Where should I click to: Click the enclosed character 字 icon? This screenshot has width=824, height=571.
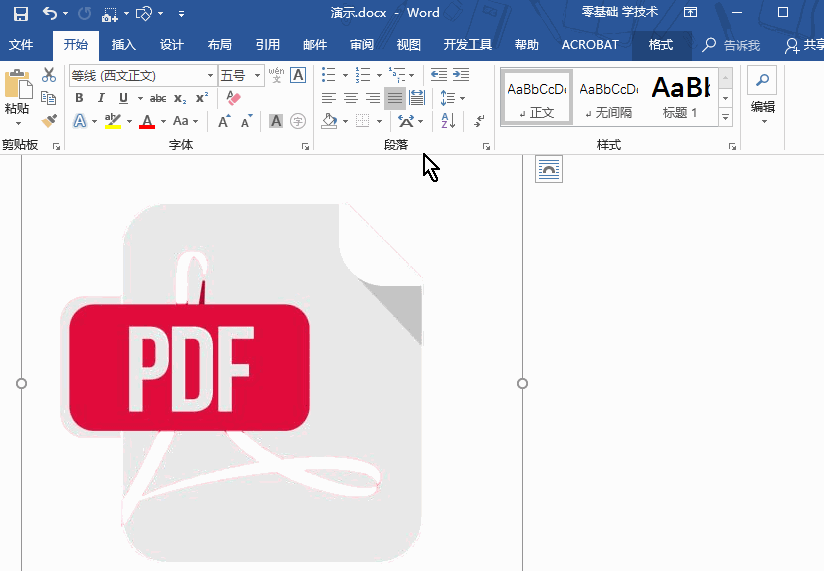pyautogui.click(x=298, y=121)
